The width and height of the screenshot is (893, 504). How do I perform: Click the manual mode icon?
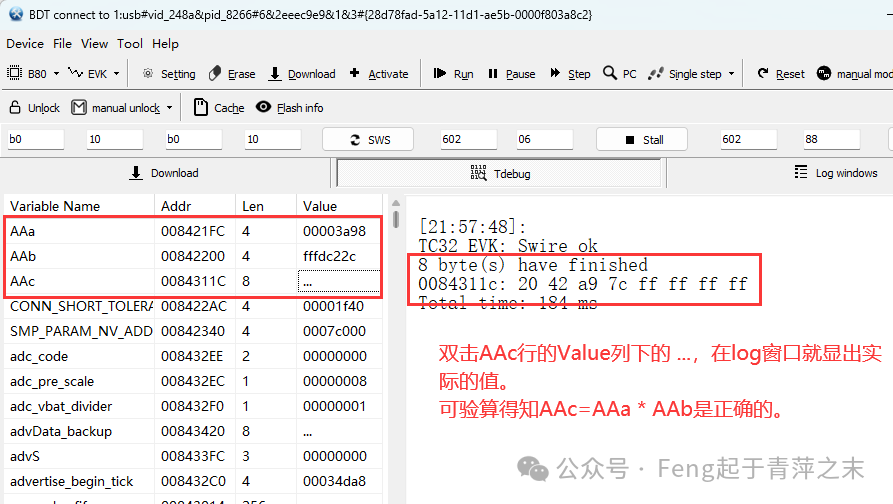click(x=824, y=73)
